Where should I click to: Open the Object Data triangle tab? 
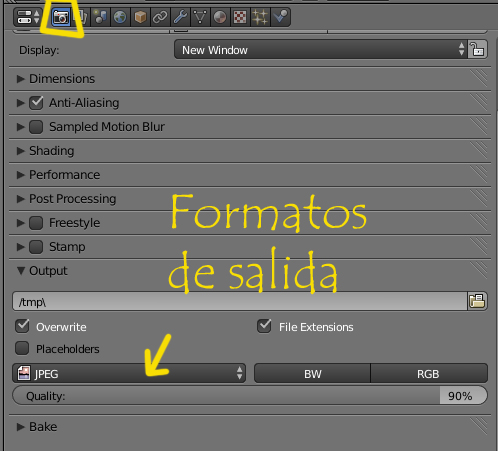[200, 17]
